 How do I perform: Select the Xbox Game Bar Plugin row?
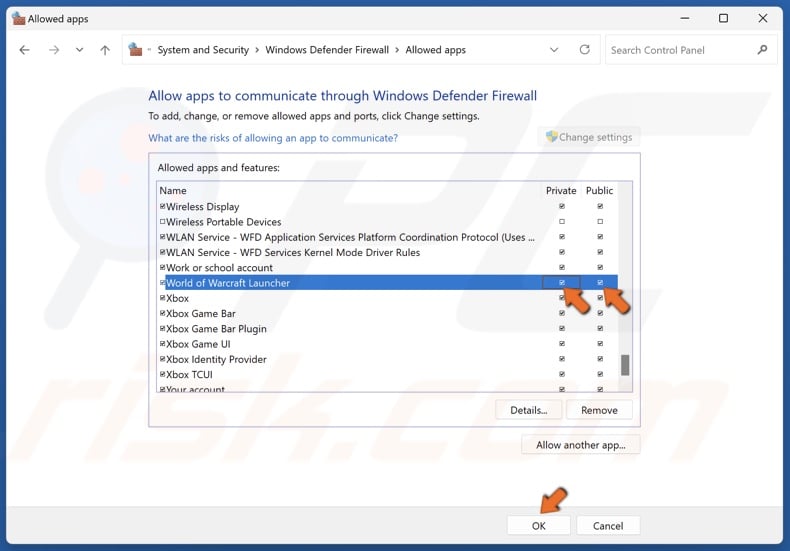tap(387, 328)
